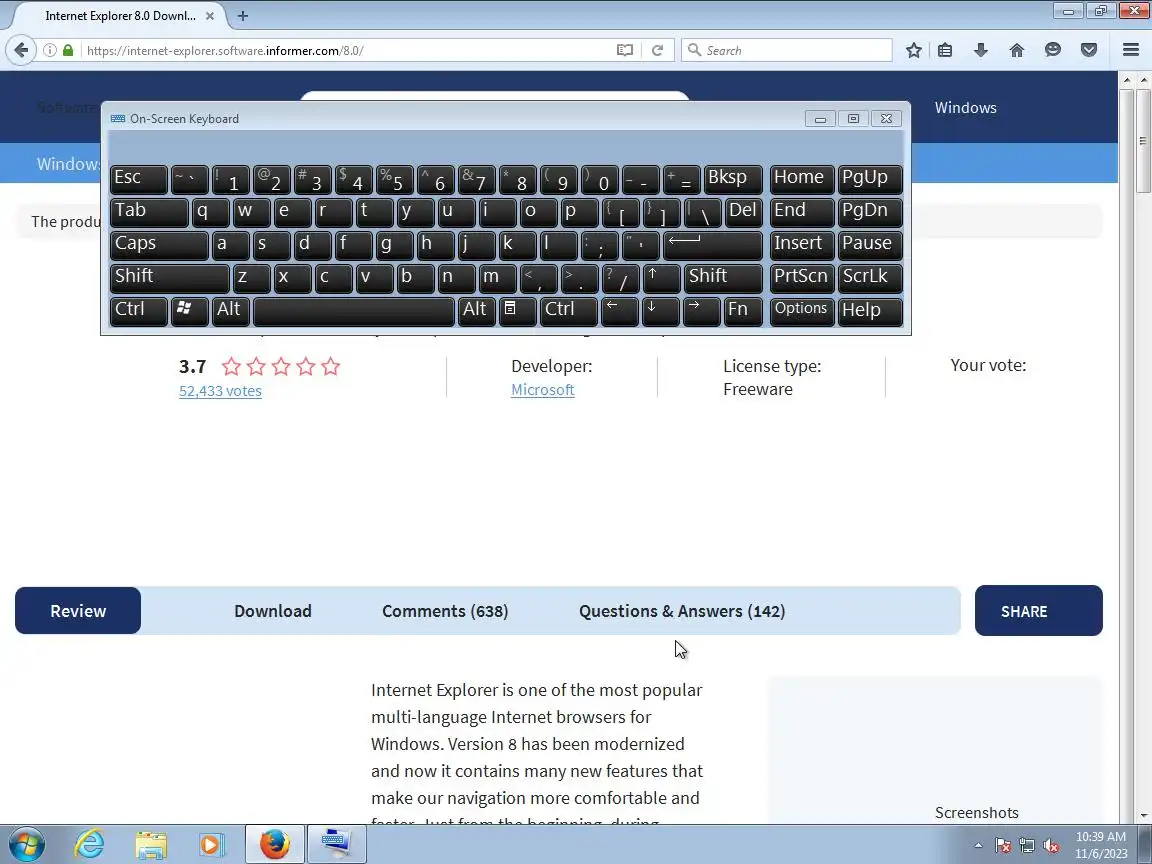Open the Firefox Hello chat icon
The height and width of the screenshot is (864, 1152).
coord(1053,50)
